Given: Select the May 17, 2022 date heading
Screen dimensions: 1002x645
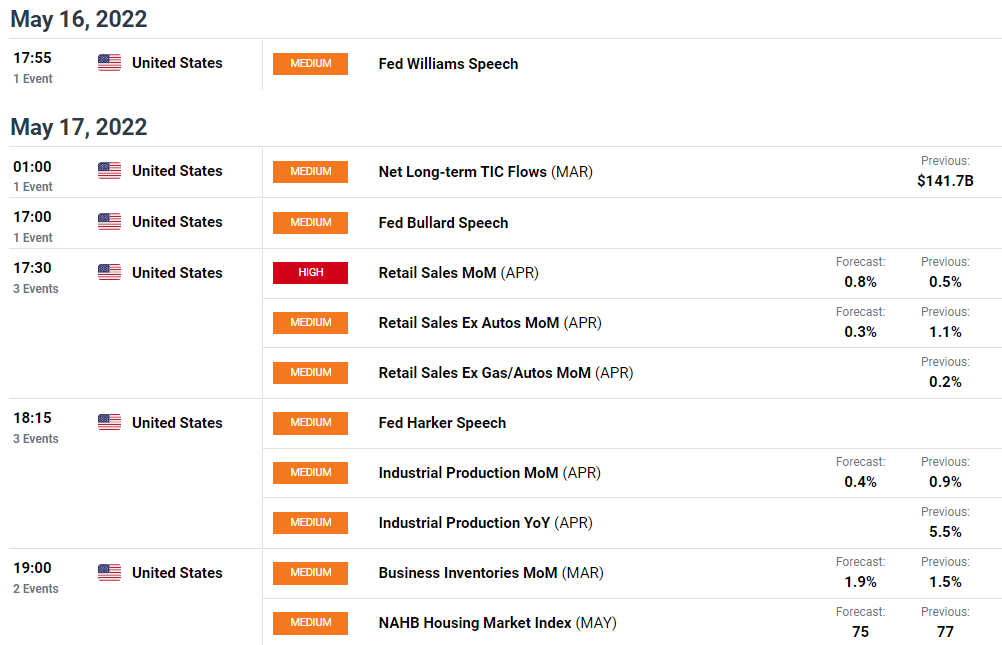Looking at the screenshot, I should tap(79, 127).
